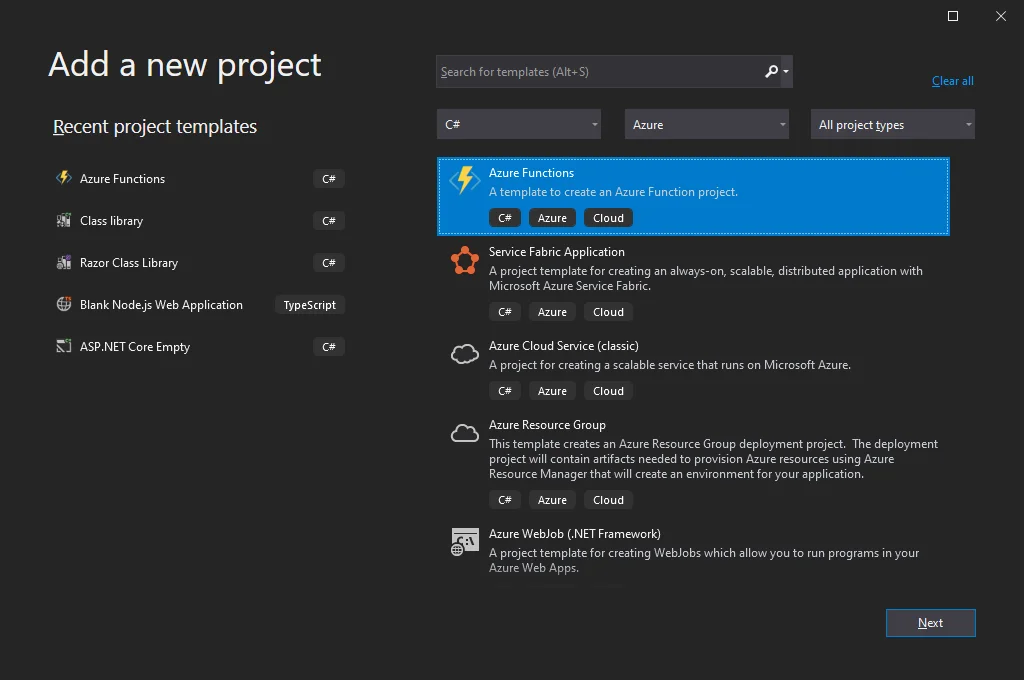Click the Service Fabric Application orange icon
This screenshot has width=1024, height=680.
pyautogui.click(x=464, y=260)
